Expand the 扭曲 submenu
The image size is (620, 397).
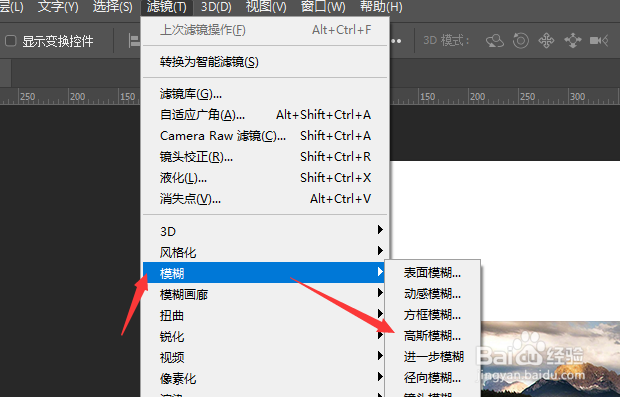tap(265, 315)
